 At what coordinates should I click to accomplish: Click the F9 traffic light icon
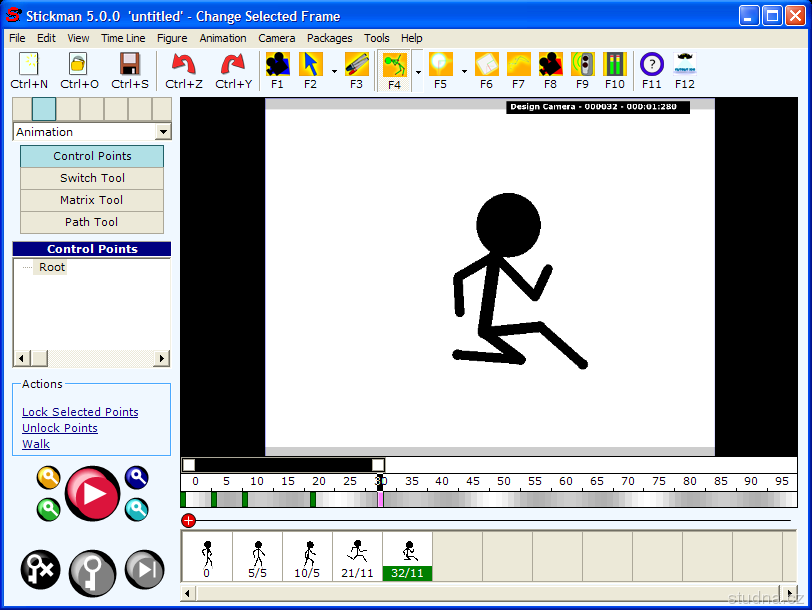tap(582, 65)
